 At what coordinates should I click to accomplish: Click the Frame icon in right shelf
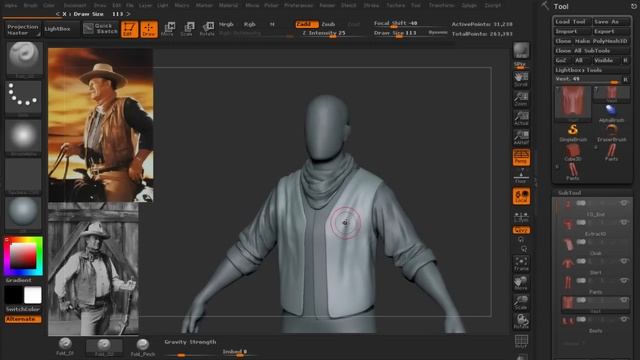521,264
